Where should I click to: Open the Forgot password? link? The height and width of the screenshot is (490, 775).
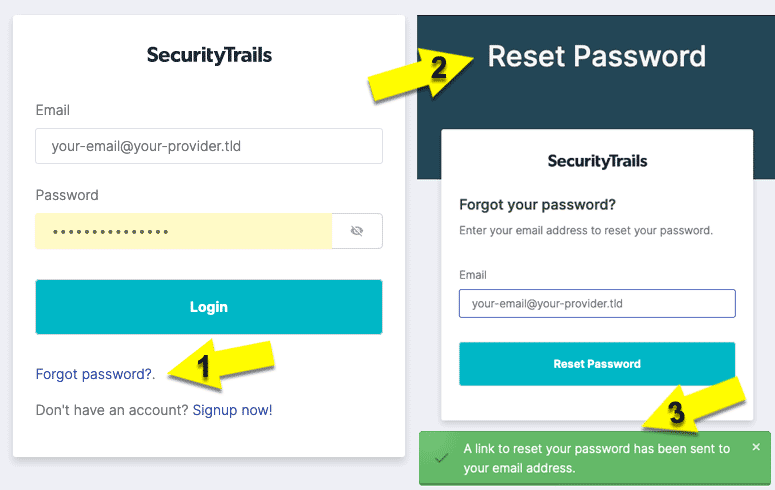tap(94, 374)
